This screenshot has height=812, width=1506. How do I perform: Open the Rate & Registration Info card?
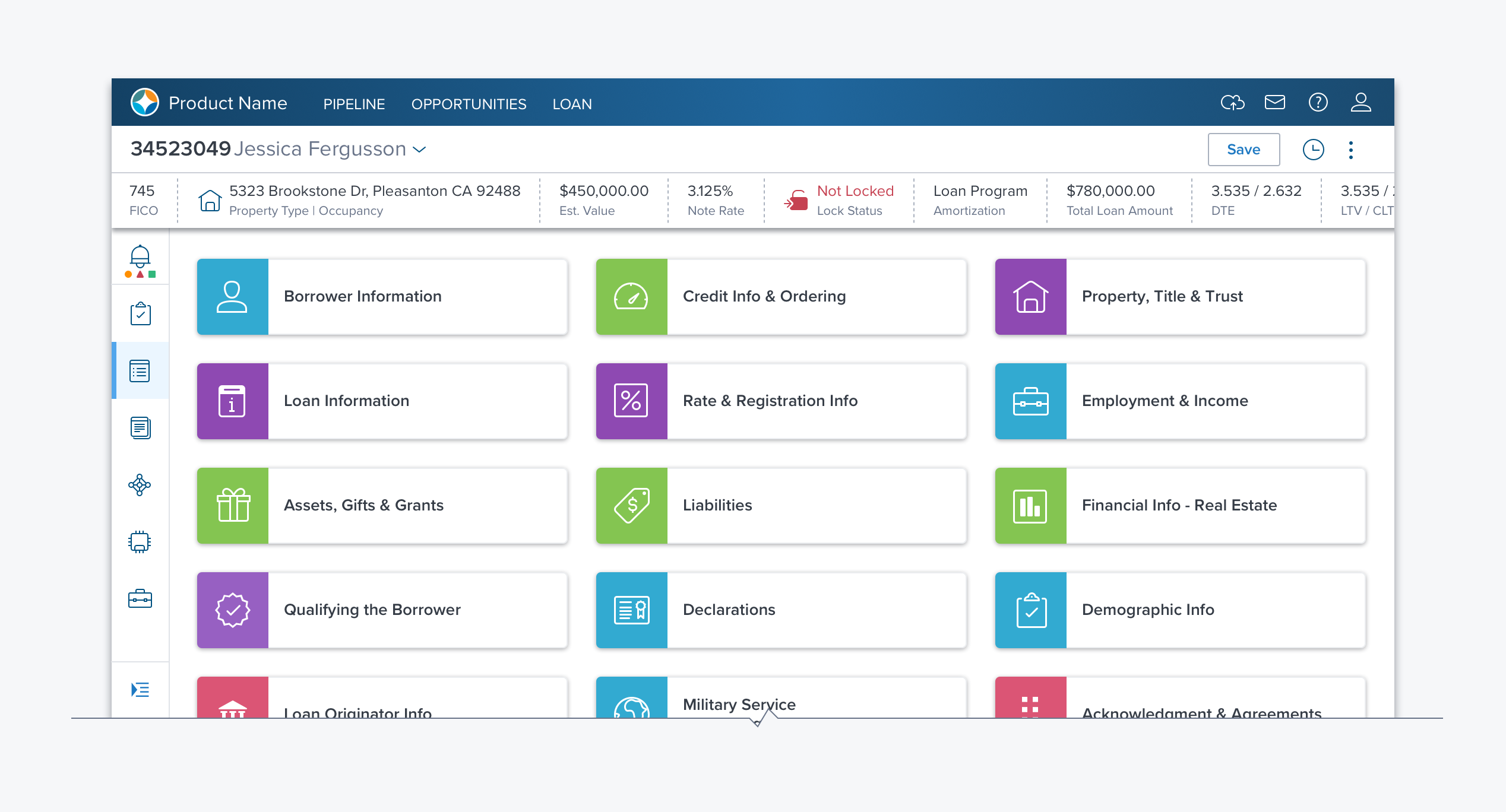pyautogui.click(x=781, y=401)
